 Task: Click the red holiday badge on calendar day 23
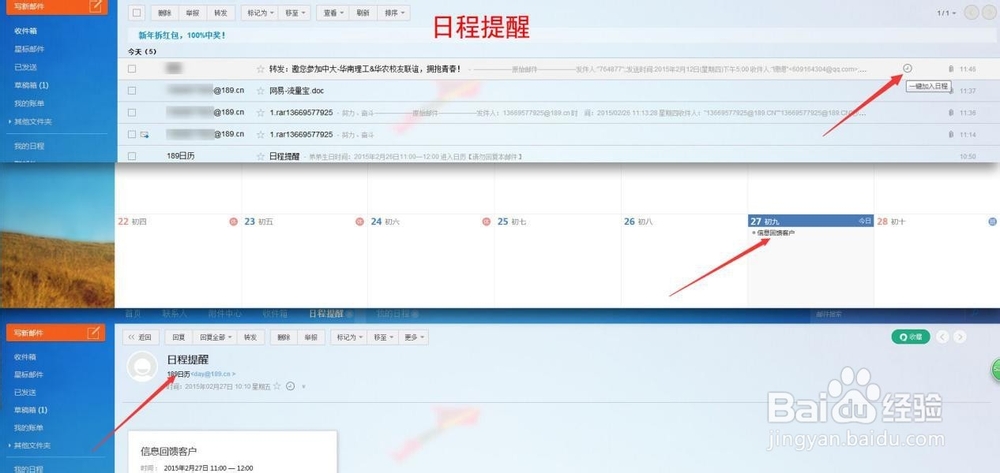click(x=359, y=222)
